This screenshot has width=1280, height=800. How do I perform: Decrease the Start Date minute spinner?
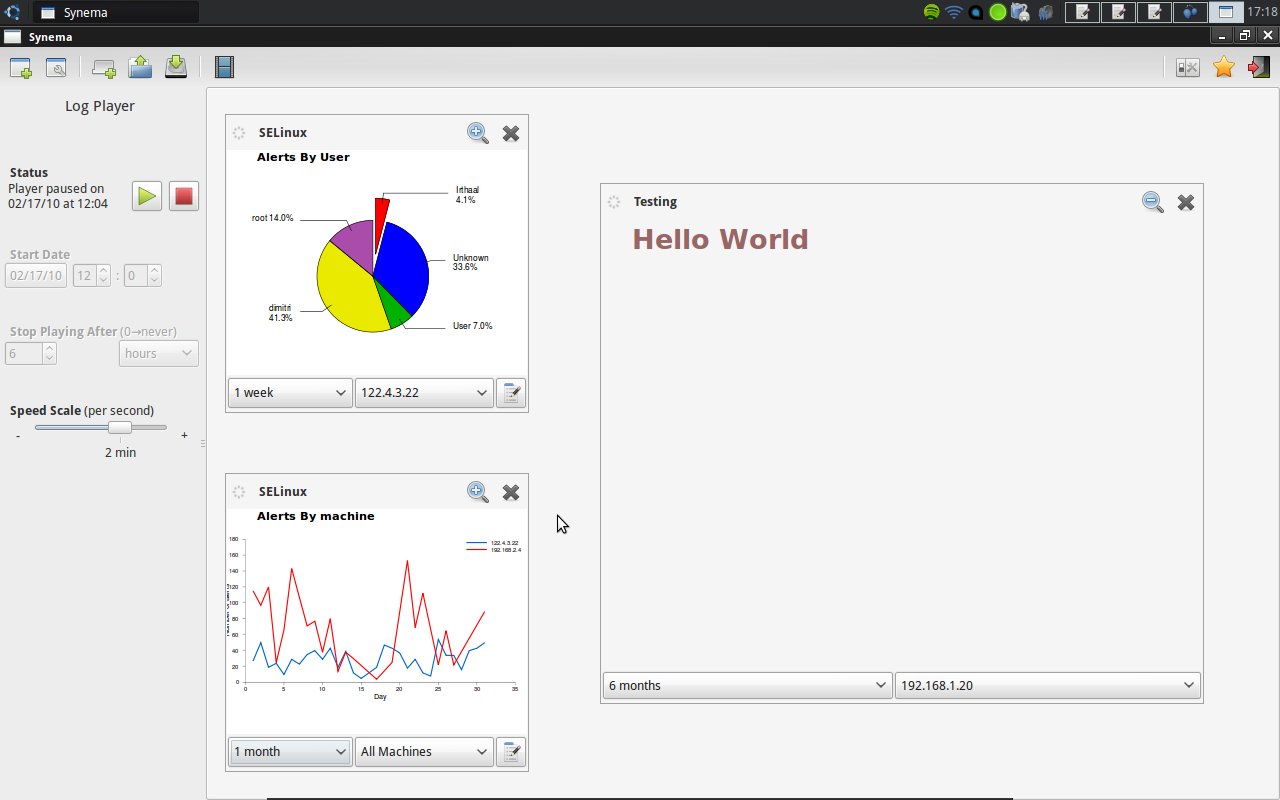click(154, 281)
